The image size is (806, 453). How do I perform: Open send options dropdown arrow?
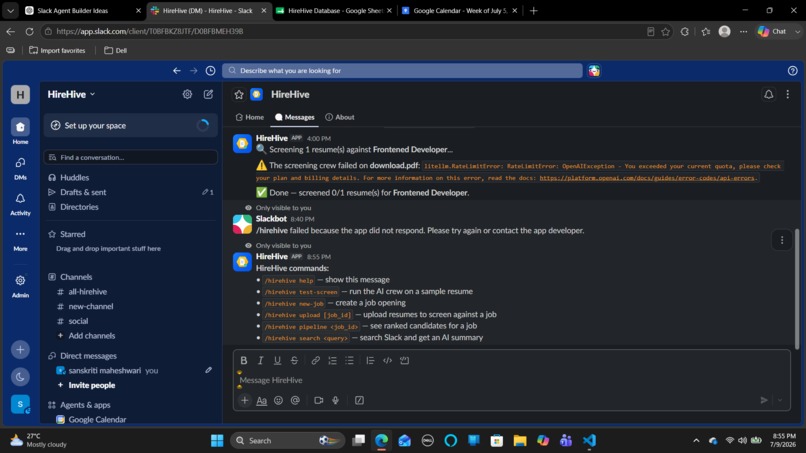coord(780,400)
